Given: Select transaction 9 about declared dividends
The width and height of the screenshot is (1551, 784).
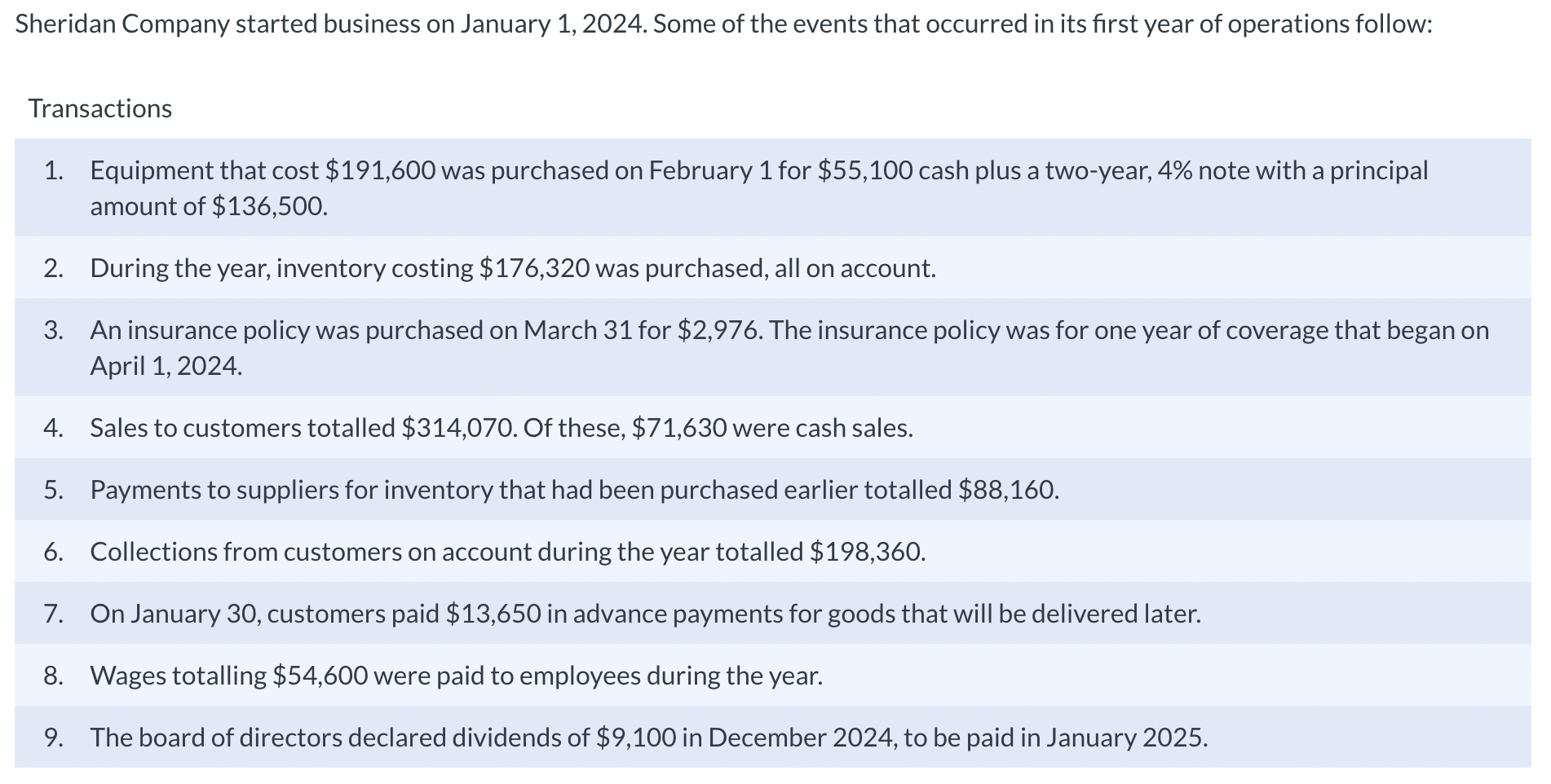Looking at the screenshot, I should [x=772, y=738].
